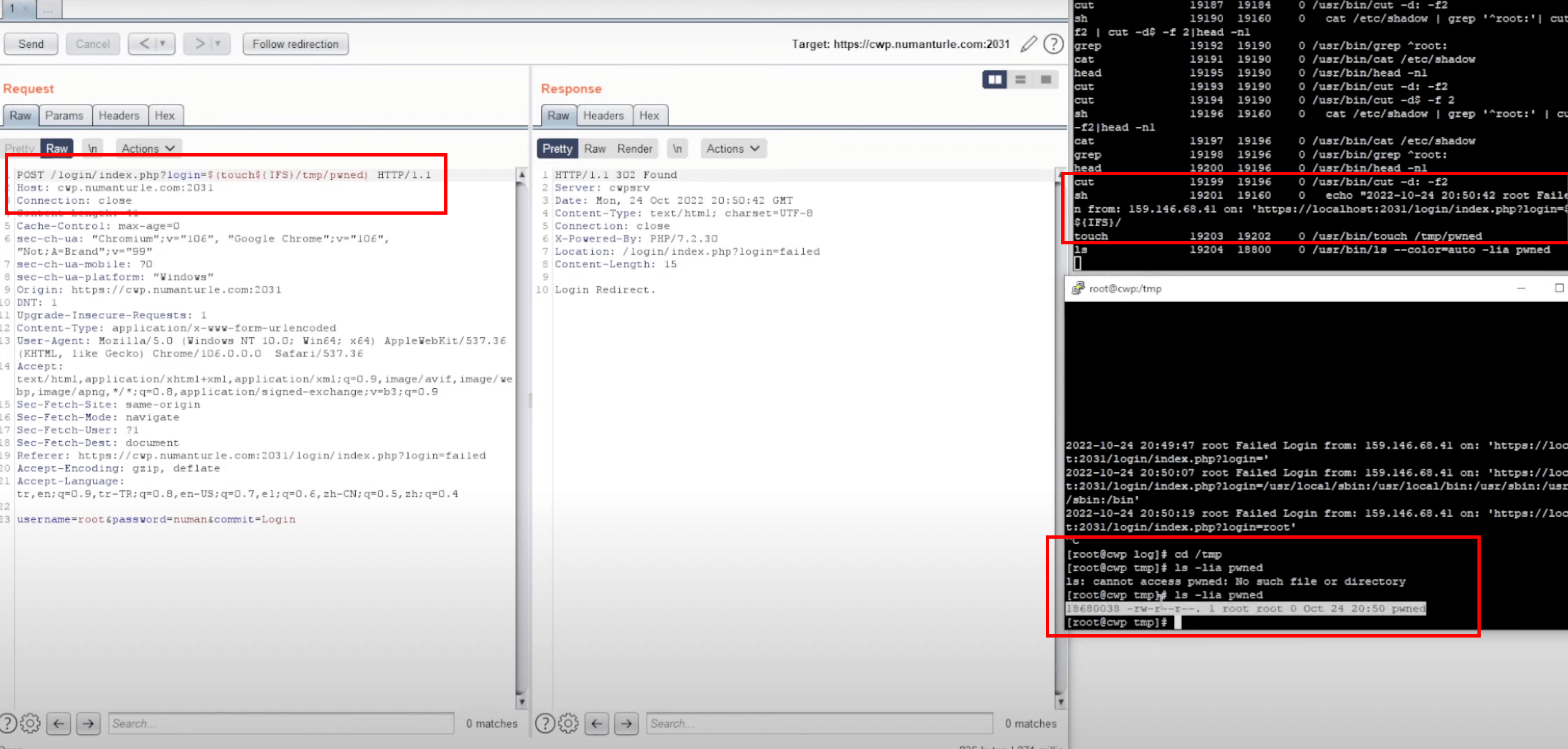Viewport: 1568px width, 749px height.
Task: Click the request search next-match arrow
Action: [x=88, y=723]
